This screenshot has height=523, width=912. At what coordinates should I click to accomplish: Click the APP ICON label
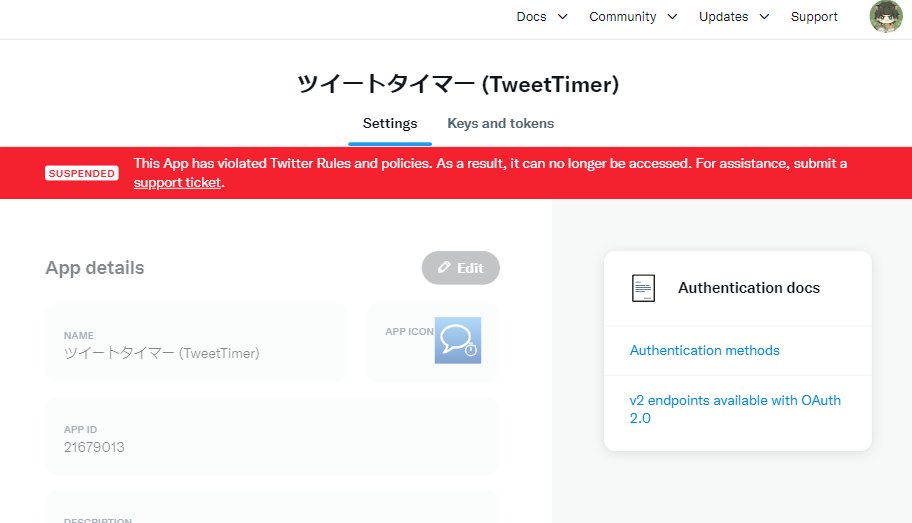[x=409, y=332]
